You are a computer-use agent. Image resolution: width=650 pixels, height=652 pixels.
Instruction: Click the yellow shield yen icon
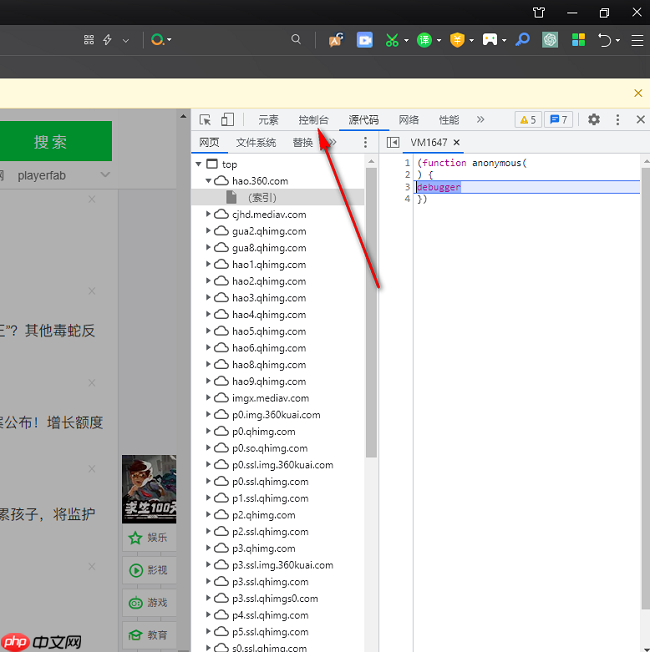457,40
